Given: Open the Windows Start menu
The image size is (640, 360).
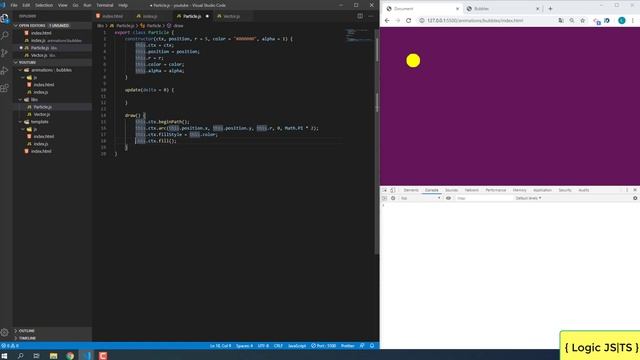Looking at the screenshot, I should [x=4, y=356].
